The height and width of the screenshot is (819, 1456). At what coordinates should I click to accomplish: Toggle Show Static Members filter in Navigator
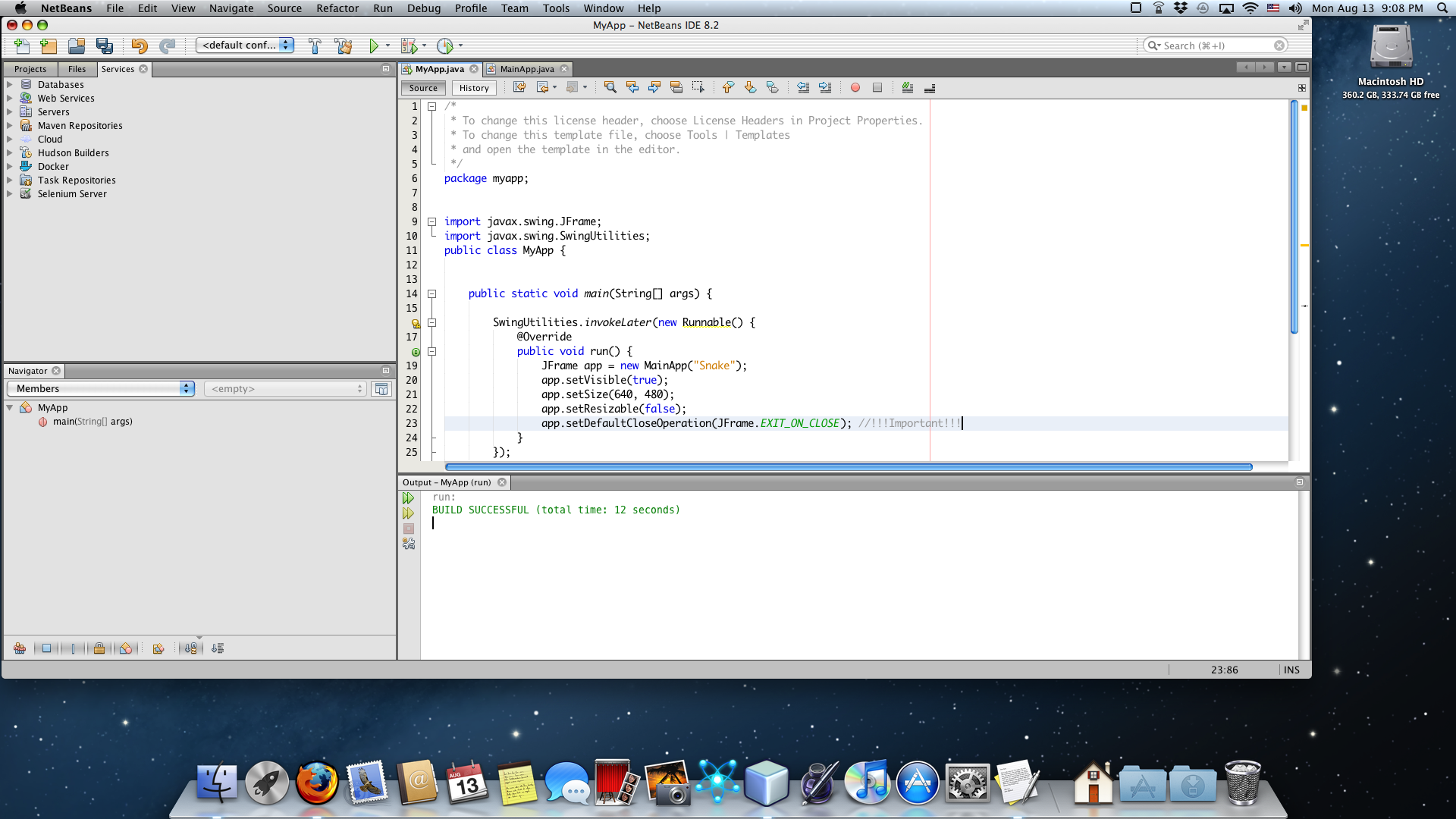pos(73,648)
